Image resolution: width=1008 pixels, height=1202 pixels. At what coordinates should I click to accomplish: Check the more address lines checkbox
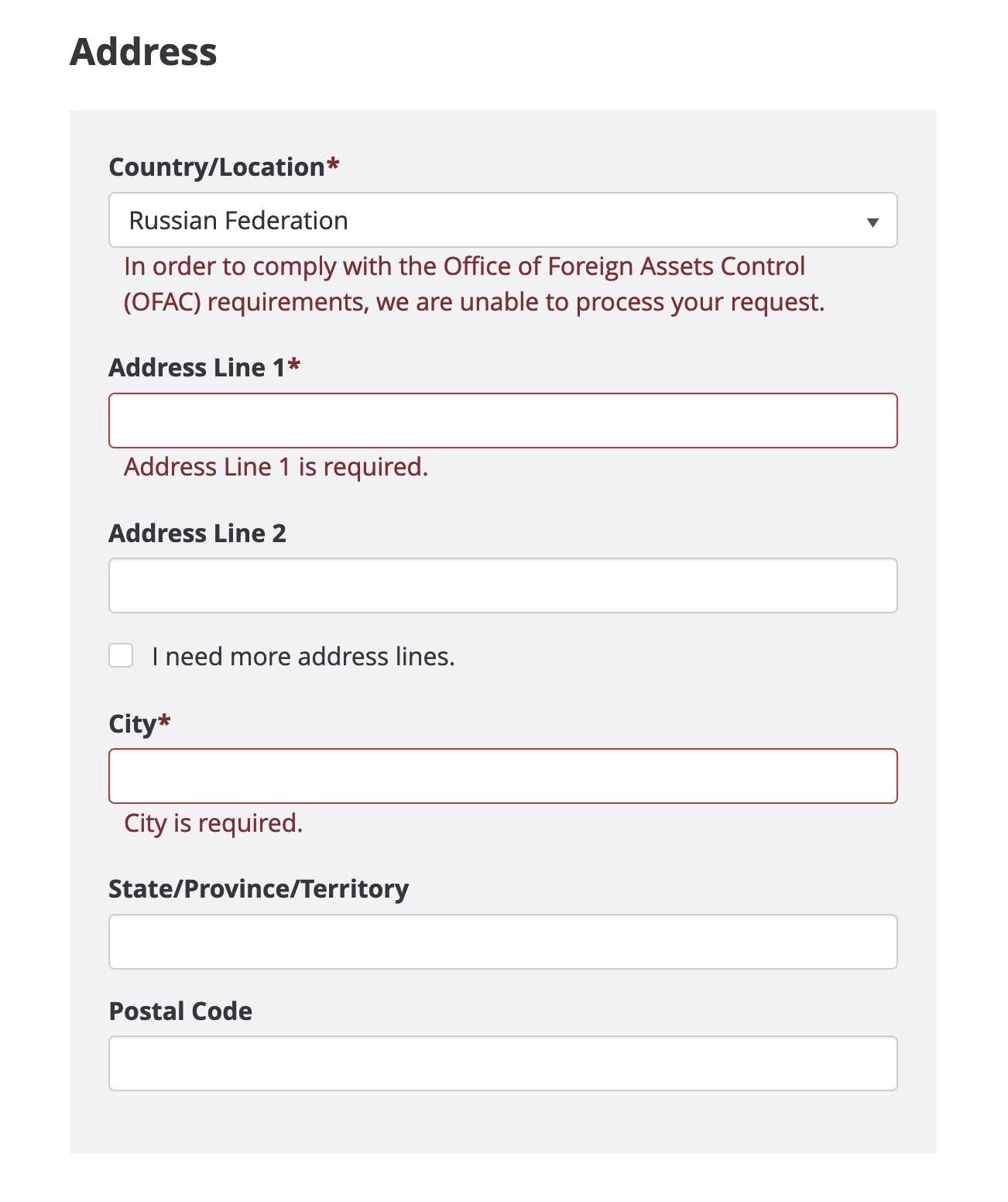point(121,655)
